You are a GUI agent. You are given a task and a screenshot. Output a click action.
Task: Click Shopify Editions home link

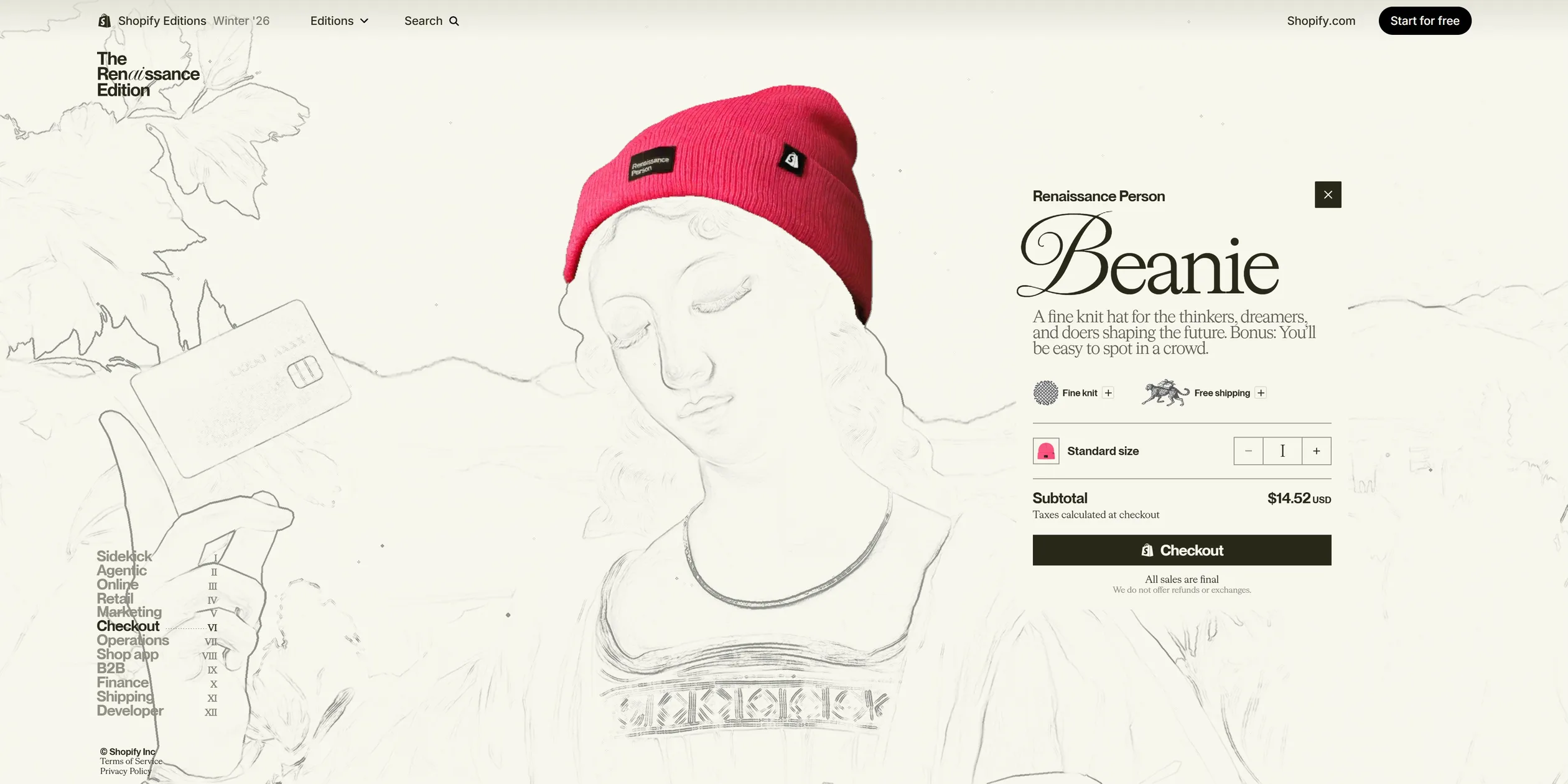162,21
